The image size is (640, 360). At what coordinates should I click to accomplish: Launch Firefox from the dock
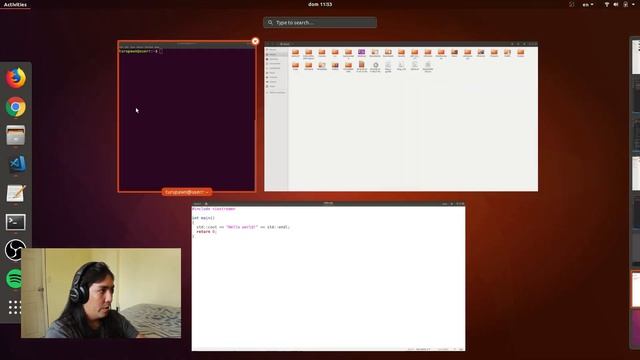click(16, 78)
